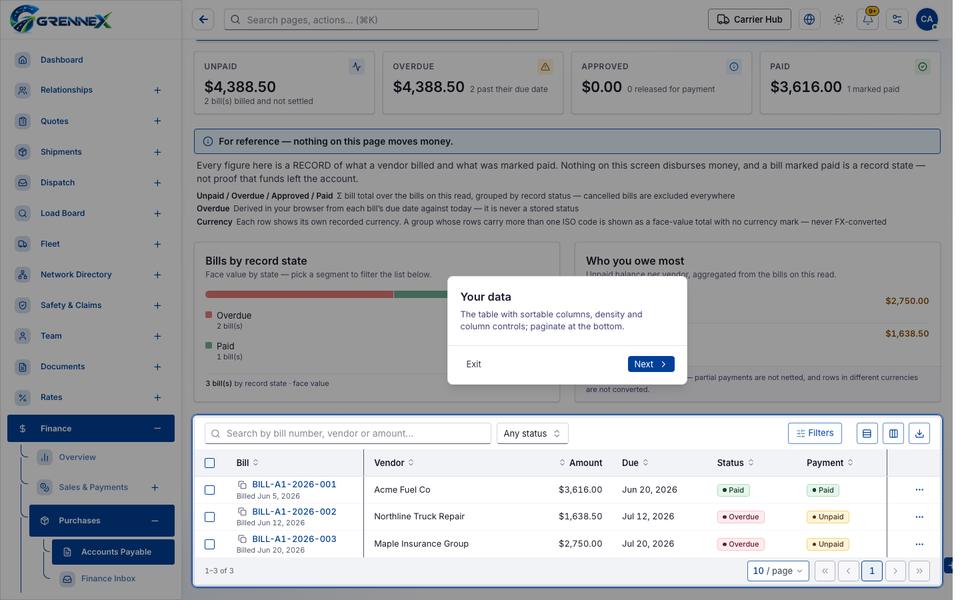Check the BILL-A1-2026-001 row checkbox
The height and width of the screenshot is (600, 960).
[x=209, y=490]
